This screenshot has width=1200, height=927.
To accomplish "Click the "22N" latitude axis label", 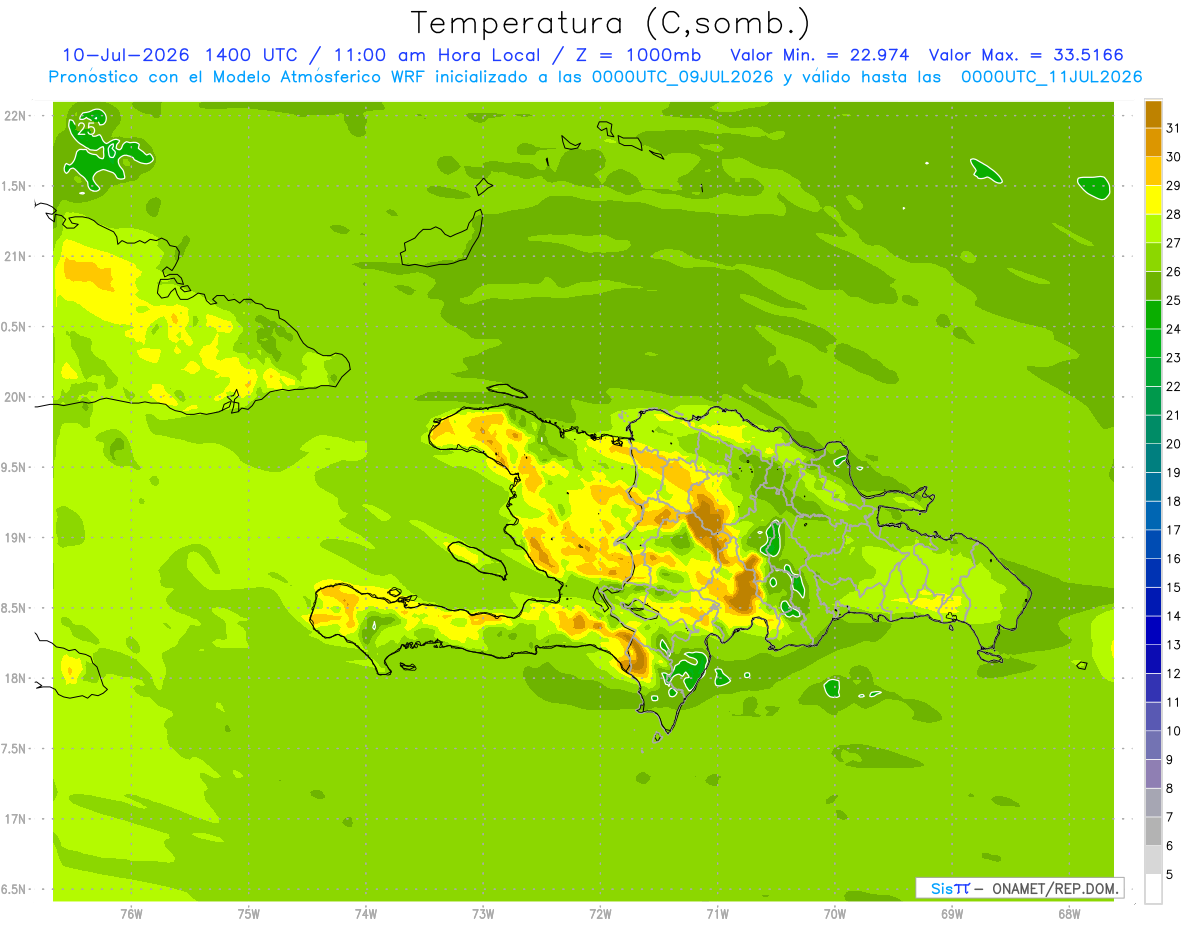I will tap(16, 116).
